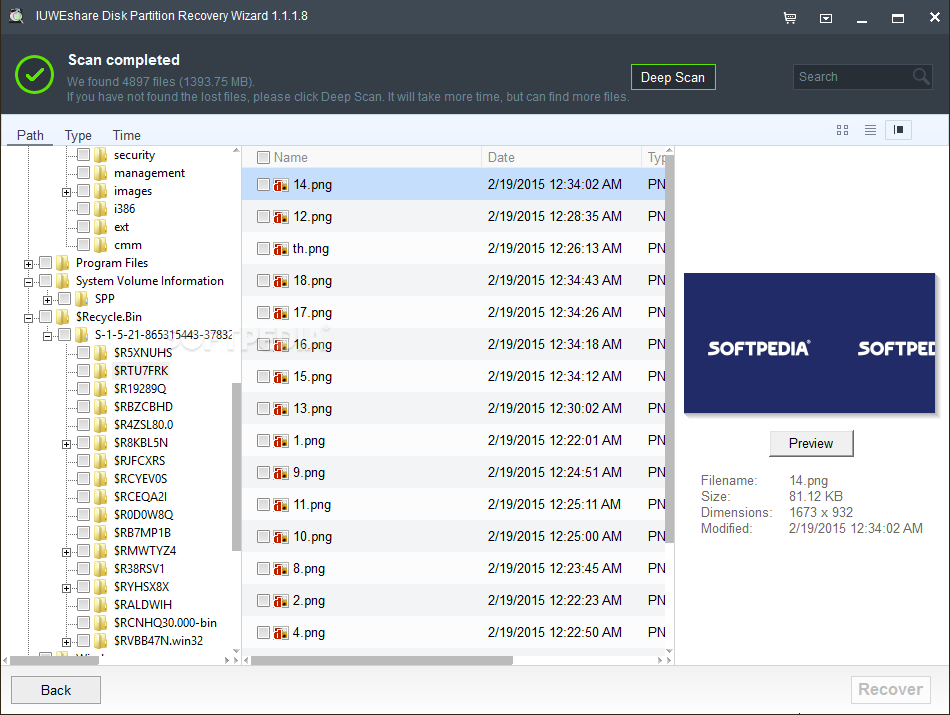Click the security folder icon
The width and height of the screenshot is (950, 715).
coord(101,155)
